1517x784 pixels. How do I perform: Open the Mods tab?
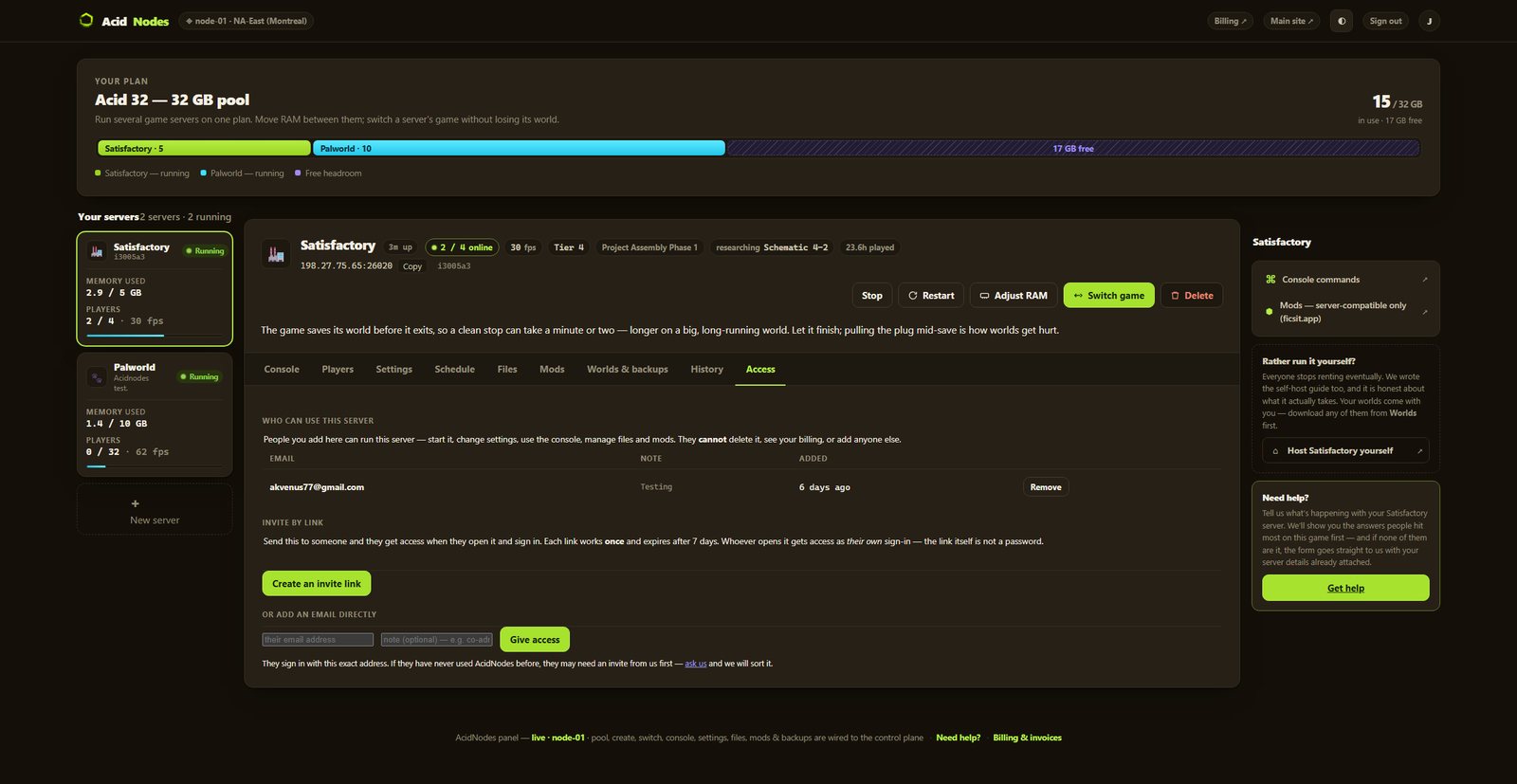(x=552, y=370)
